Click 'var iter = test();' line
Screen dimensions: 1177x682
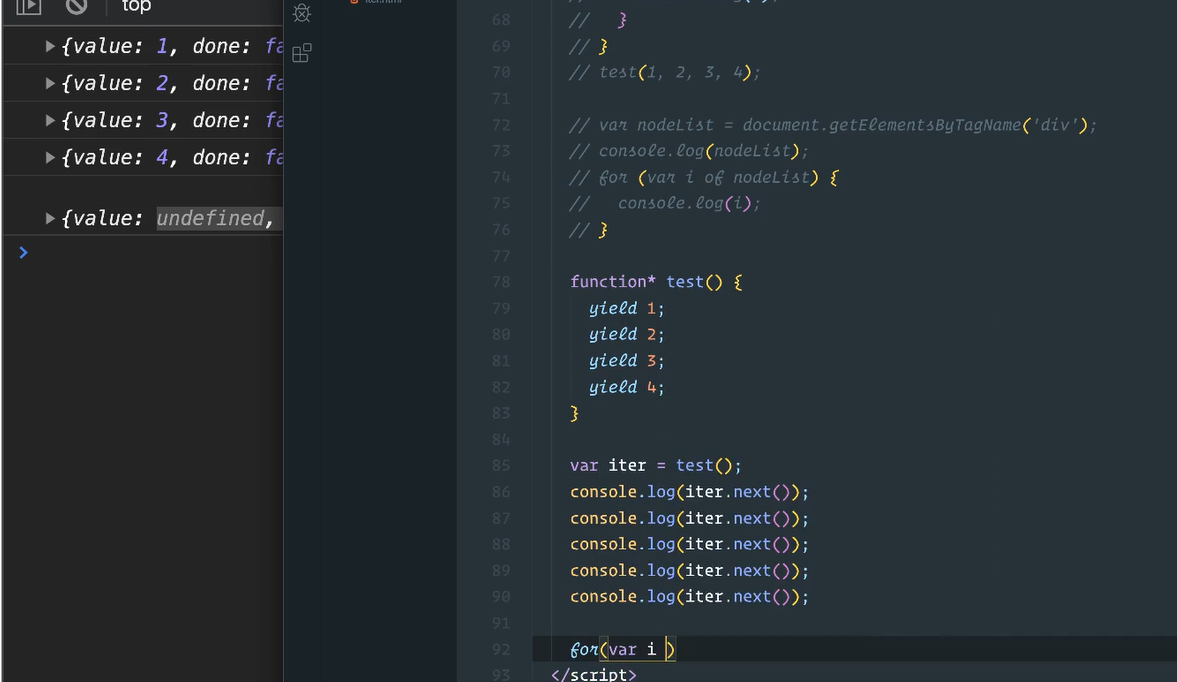655,466
